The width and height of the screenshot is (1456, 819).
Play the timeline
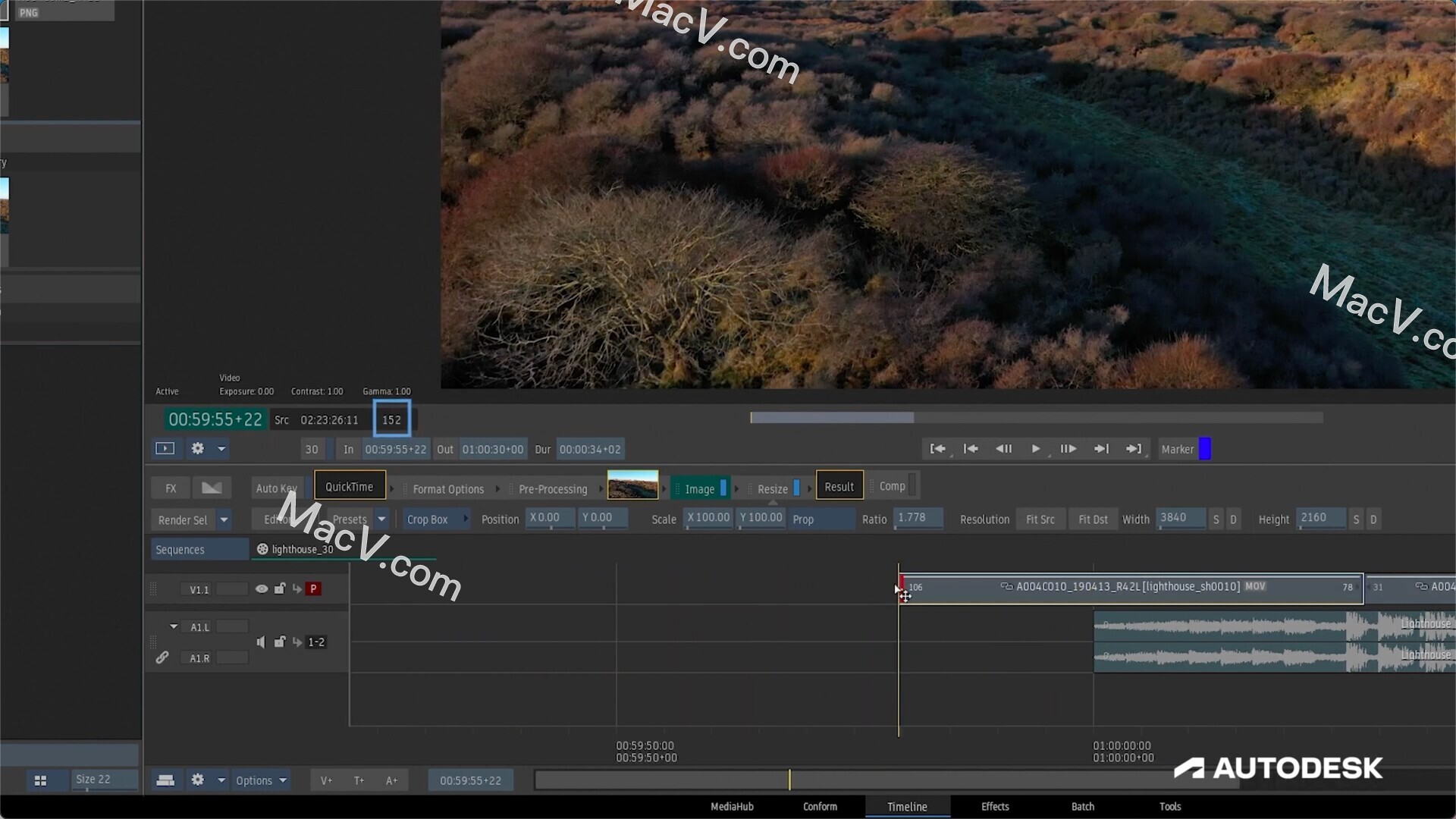tap(1036, 449)
